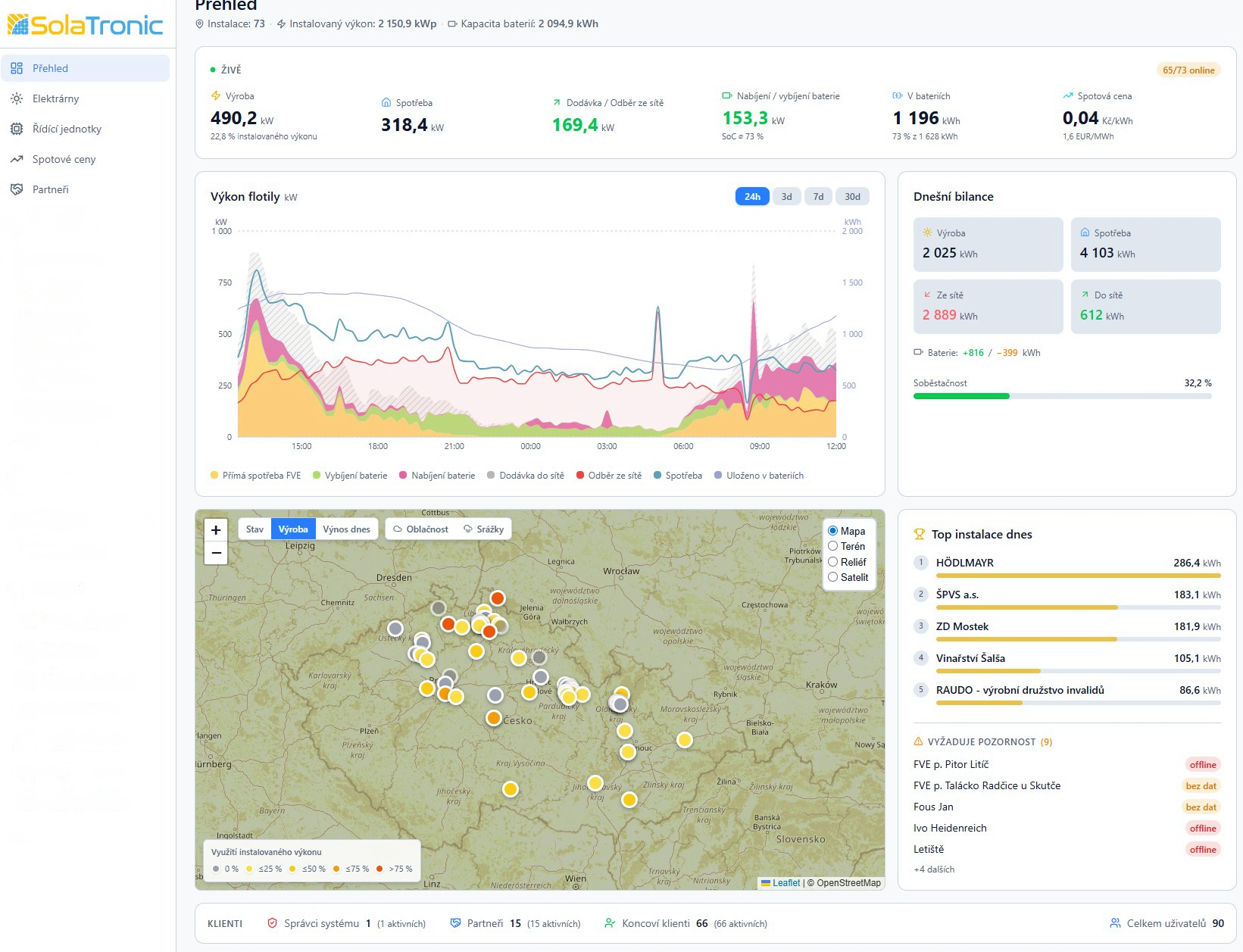Viewport: 1243px width, 952px height.
Task: Click the 65/73 online status badge
Action: click(1188, 70)
